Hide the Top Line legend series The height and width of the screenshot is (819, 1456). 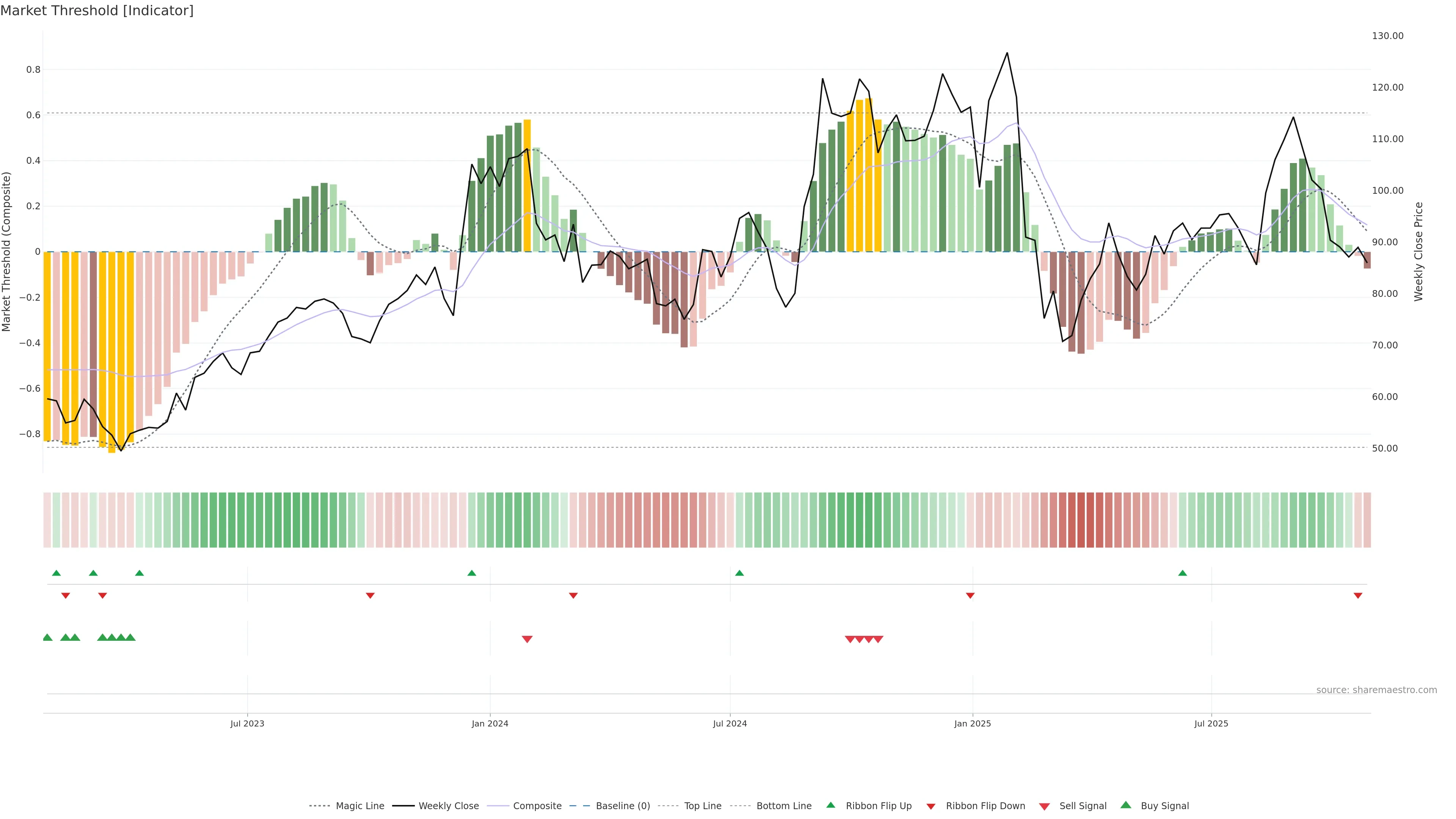point(703,806)
